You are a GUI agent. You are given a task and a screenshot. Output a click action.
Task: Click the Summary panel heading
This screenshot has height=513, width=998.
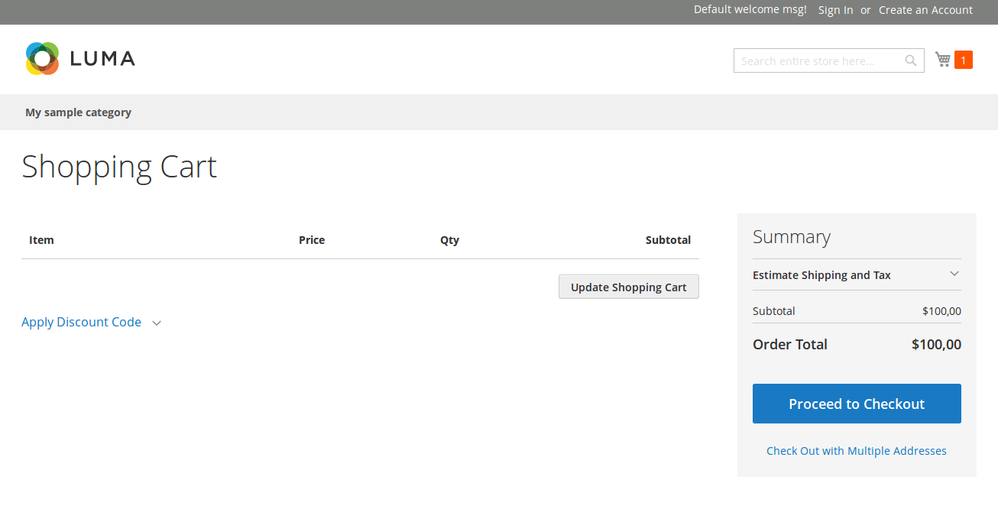coord(791,237)
